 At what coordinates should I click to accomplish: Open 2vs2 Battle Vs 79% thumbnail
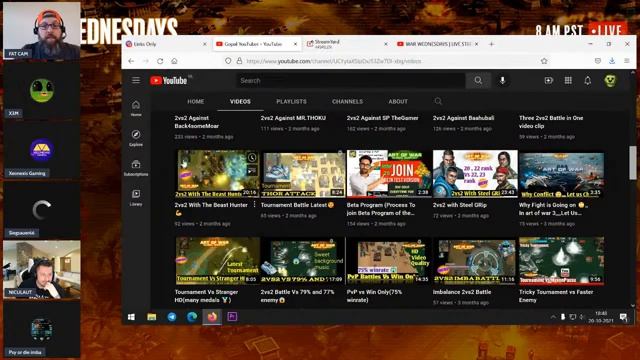tap(303, 260)
